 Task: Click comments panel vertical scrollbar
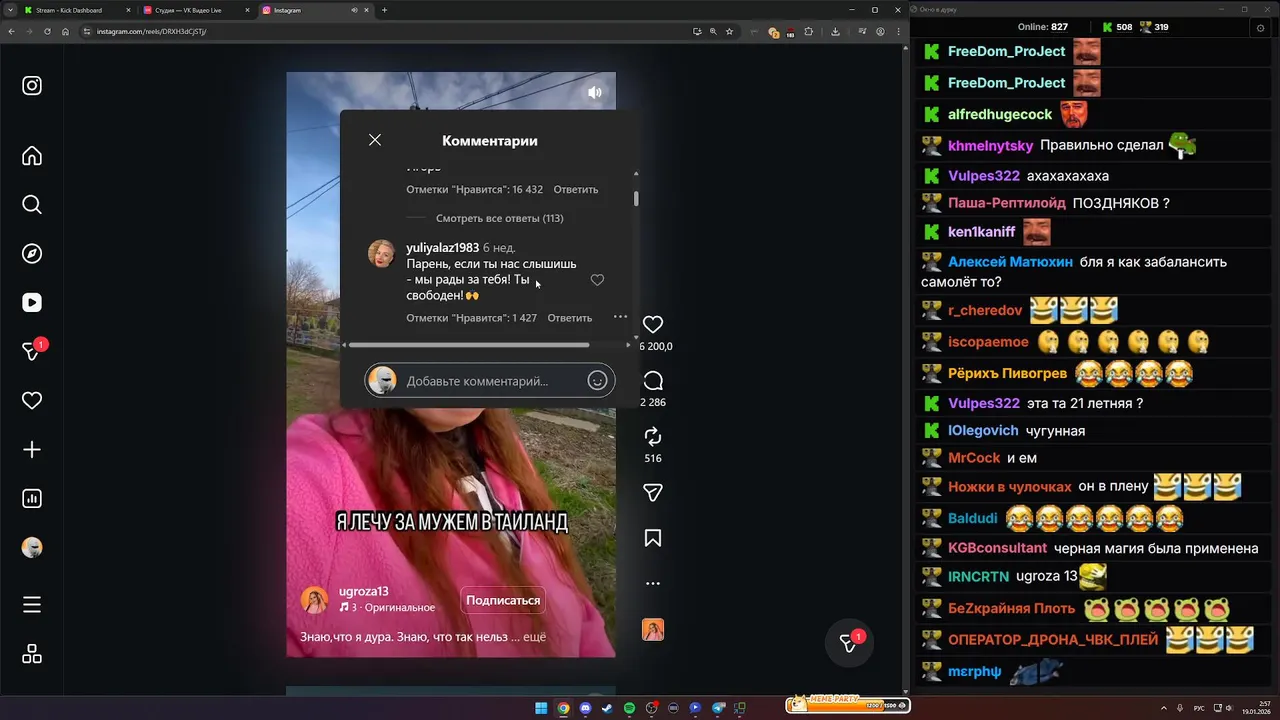pos(636,198)
